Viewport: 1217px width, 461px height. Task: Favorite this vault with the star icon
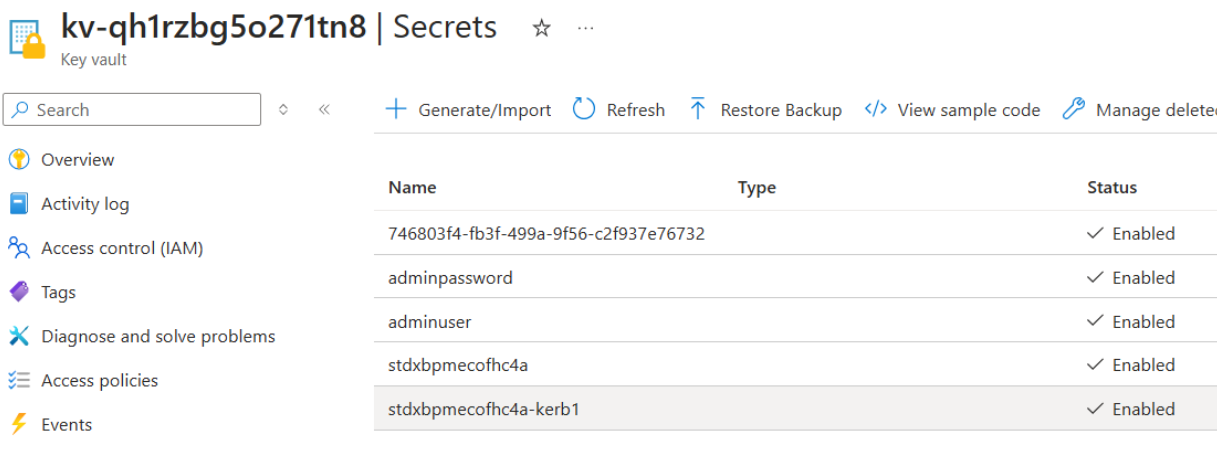(x=541, y=28)
